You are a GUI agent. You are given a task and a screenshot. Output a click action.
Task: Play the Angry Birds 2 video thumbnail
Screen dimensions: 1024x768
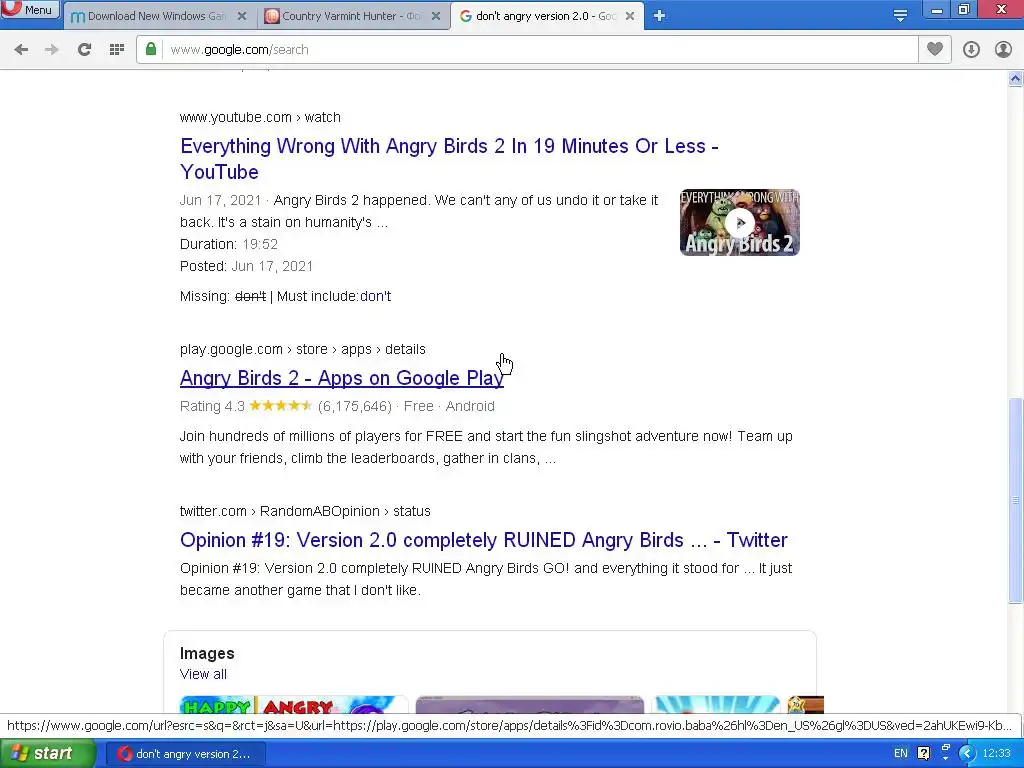[739, 223]
